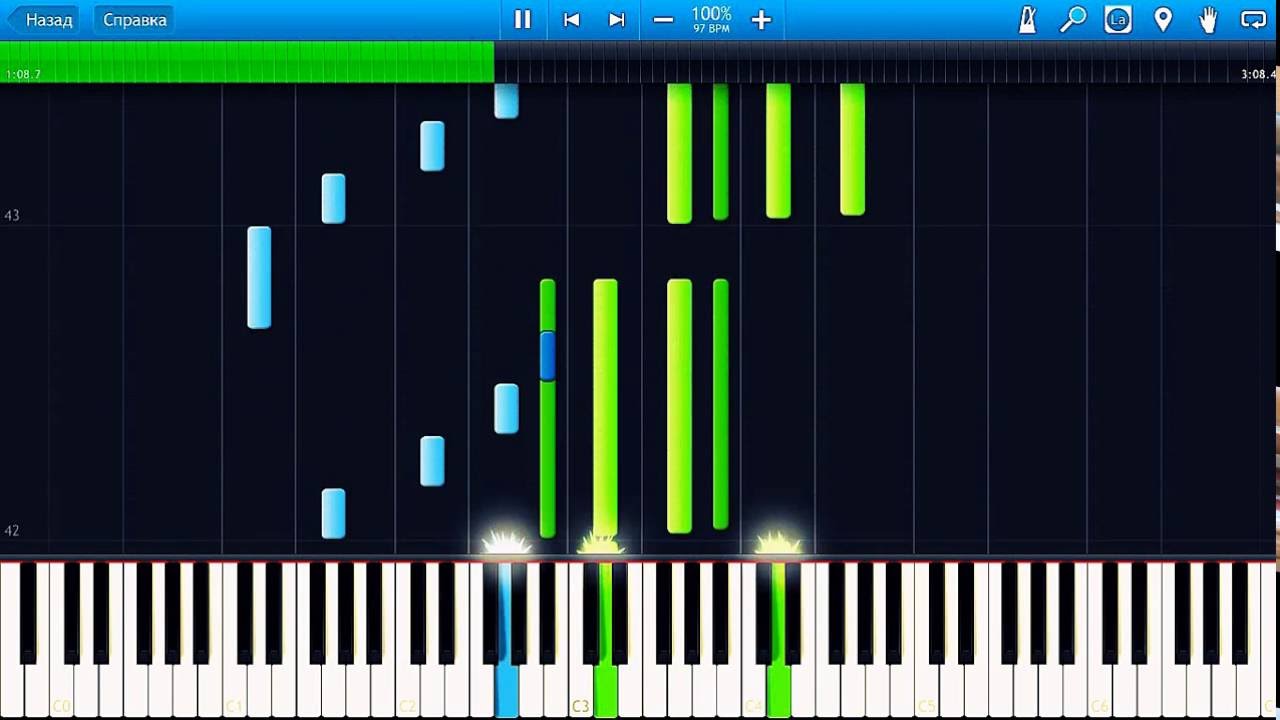Skip back to previous section
The width and height of the screenshot is (1280, 720).
tap(571, 19)
